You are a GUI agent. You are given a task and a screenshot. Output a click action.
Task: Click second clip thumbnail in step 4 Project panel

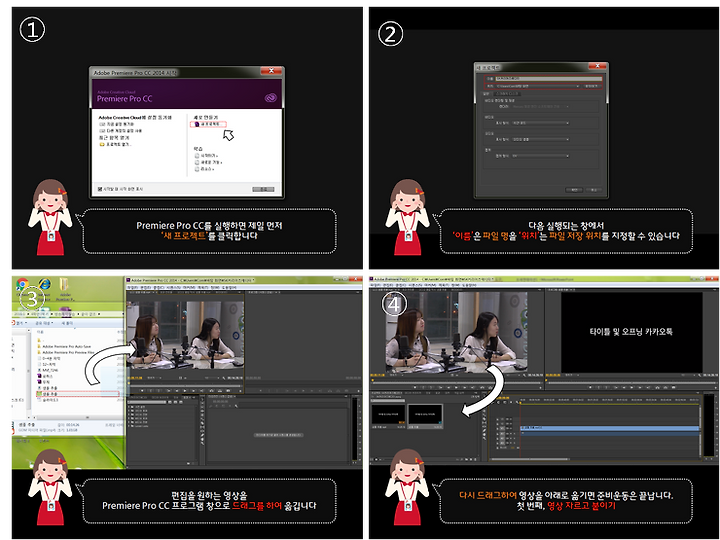(425, 414)
